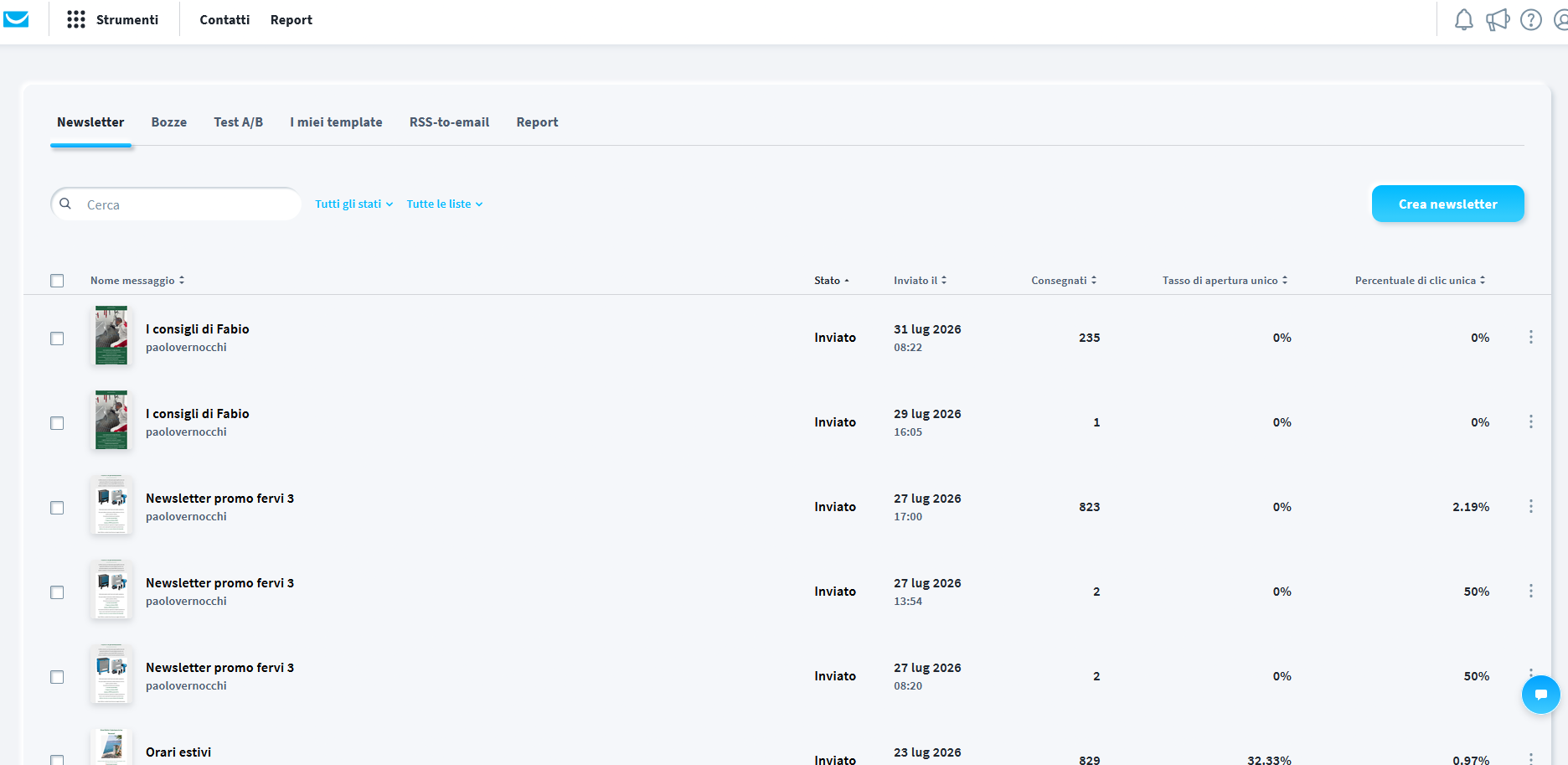Select the 29 lug 2026 I consigli di Fabio row
The width and height of the screenshot is (1568, 765).
pyautogui.click(x=57, y=423)
